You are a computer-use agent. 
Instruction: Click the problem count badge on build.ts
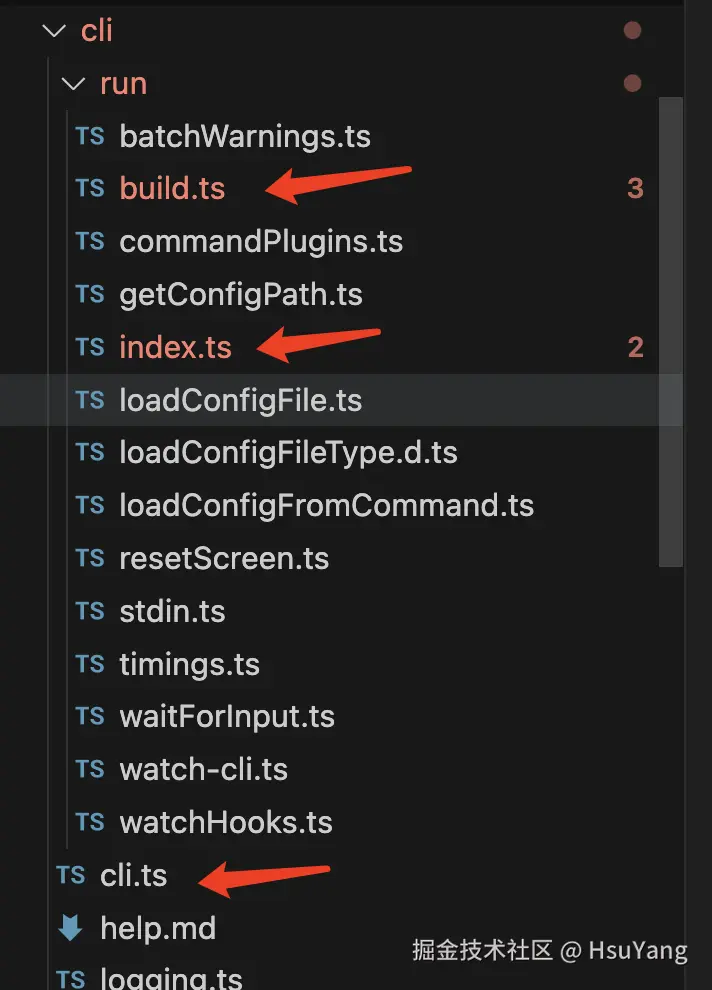pos(635,189)
